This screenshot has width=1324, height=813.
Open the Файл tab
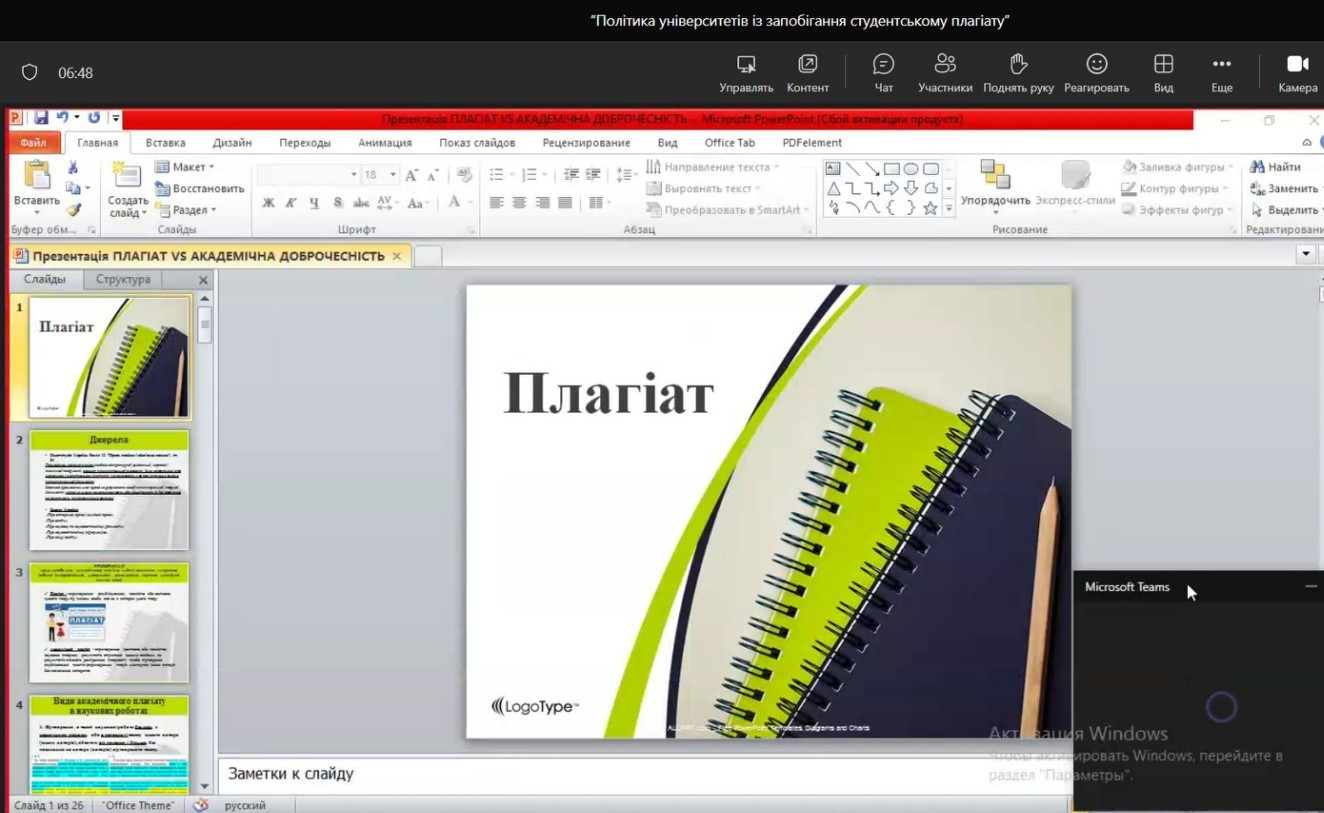33,143
